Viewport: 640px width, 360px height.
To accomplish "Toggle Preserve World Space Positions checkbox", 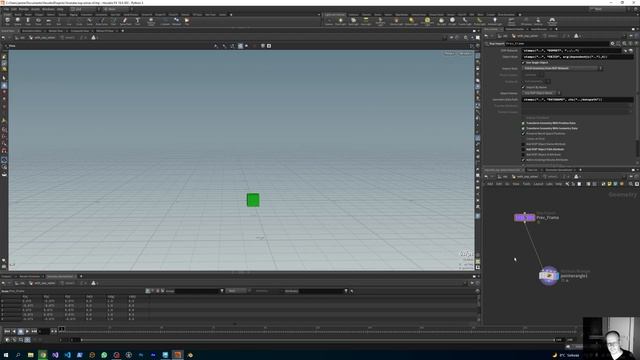I will [x=523, y=133].
